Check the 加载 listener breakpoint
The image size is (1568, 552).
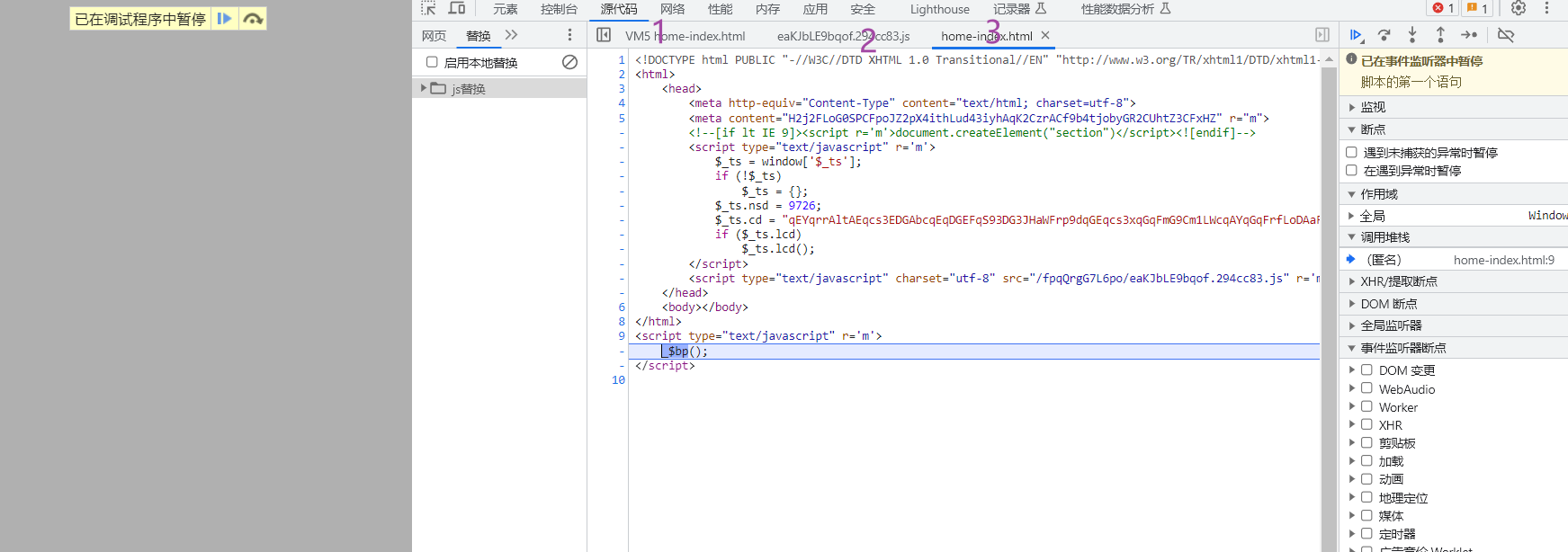pyautogui.click(x=1366, y=460)
